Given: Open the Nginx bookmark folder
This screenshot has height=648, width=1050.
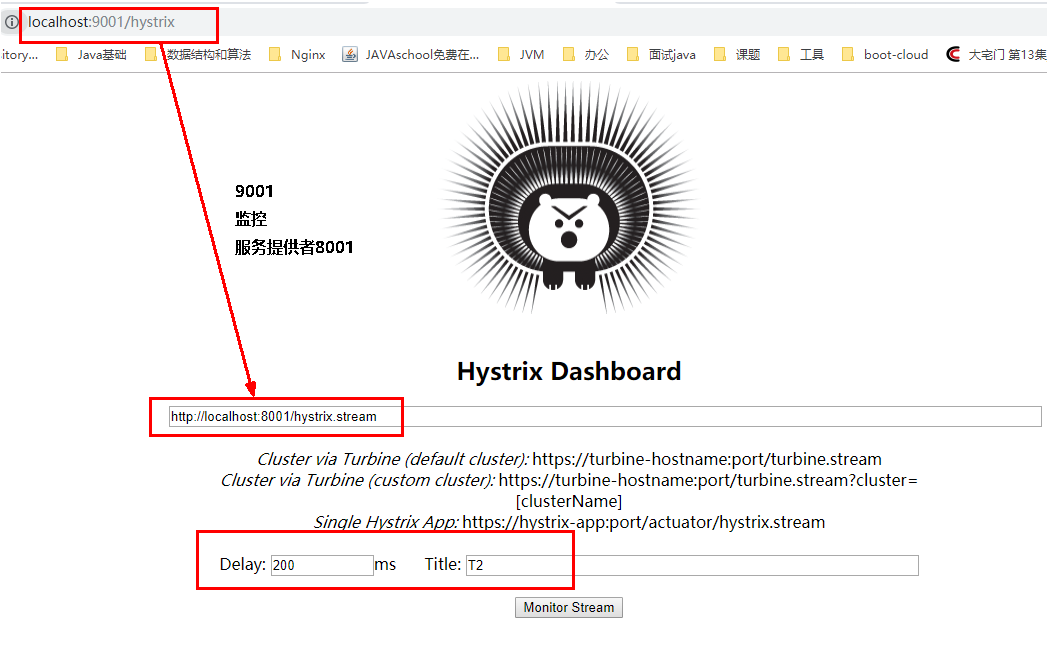Looking at the screenshot, I should [x=297, y=54].
